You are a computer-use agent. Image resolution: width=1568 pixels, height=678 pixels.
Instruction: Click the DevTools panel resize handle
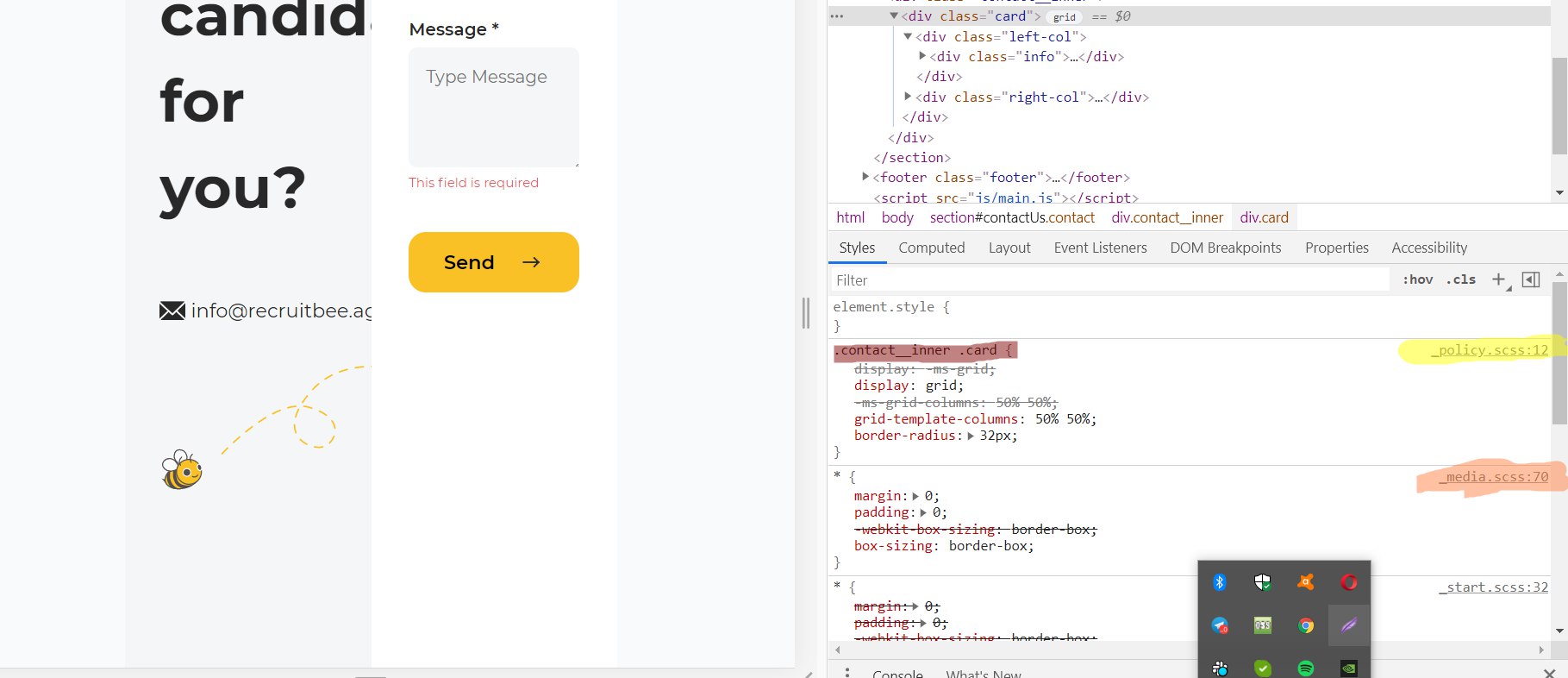(806, 312)
